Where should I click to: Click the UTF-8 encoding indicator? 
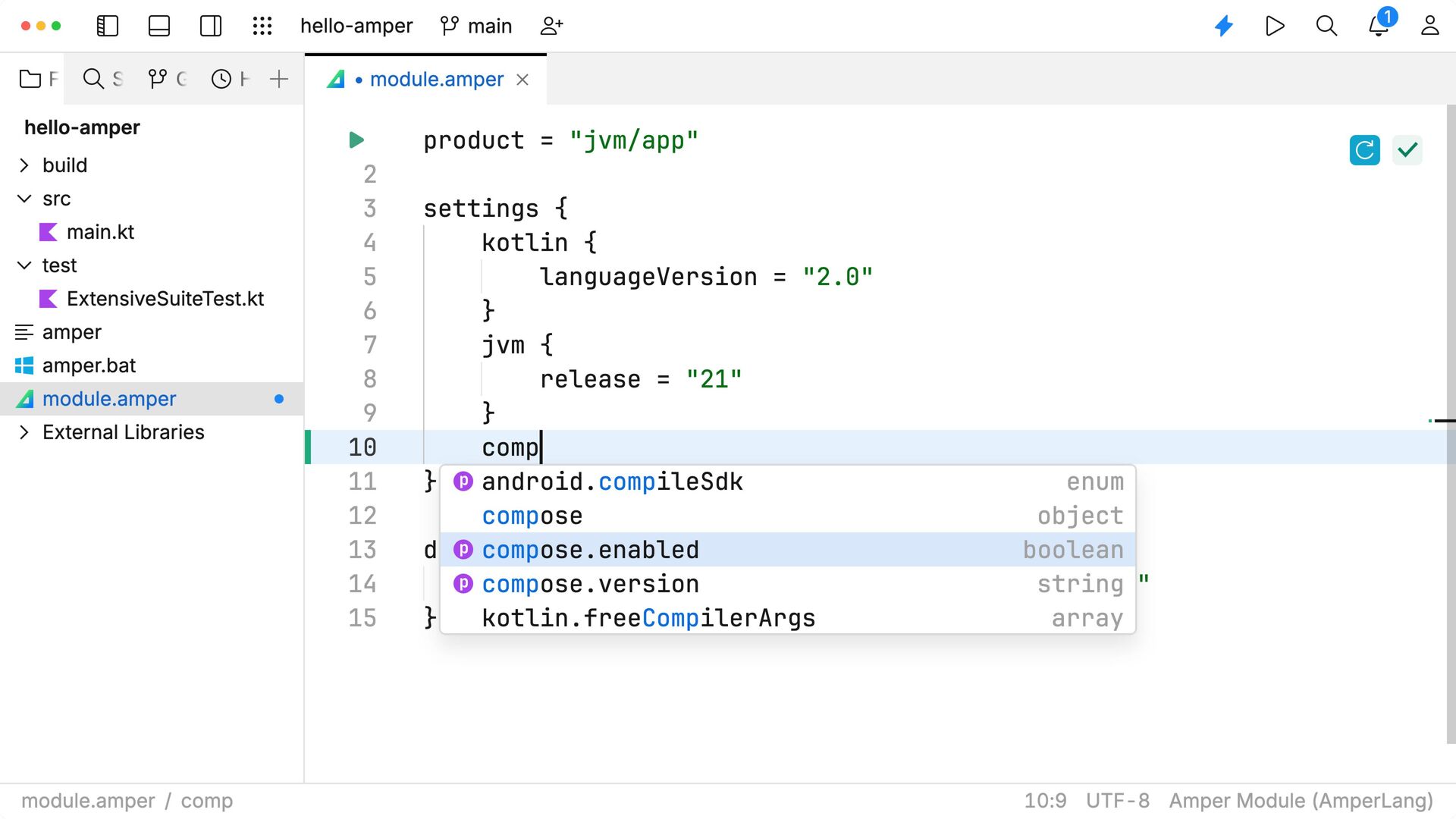[1118, 801]
